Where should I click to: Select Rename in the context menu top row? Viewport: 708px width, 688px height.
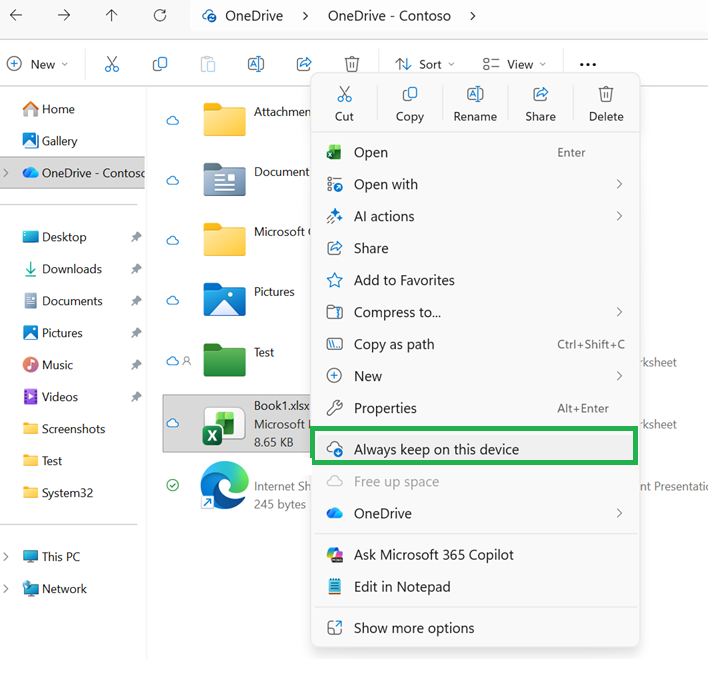(x=475, y=104)
